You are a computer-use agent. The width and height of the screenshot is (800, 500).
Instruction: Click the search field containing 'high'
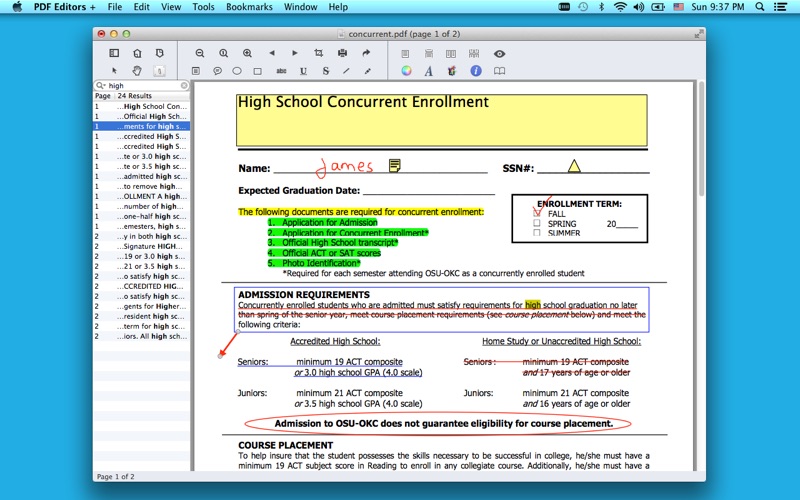[x=143, y=86]
